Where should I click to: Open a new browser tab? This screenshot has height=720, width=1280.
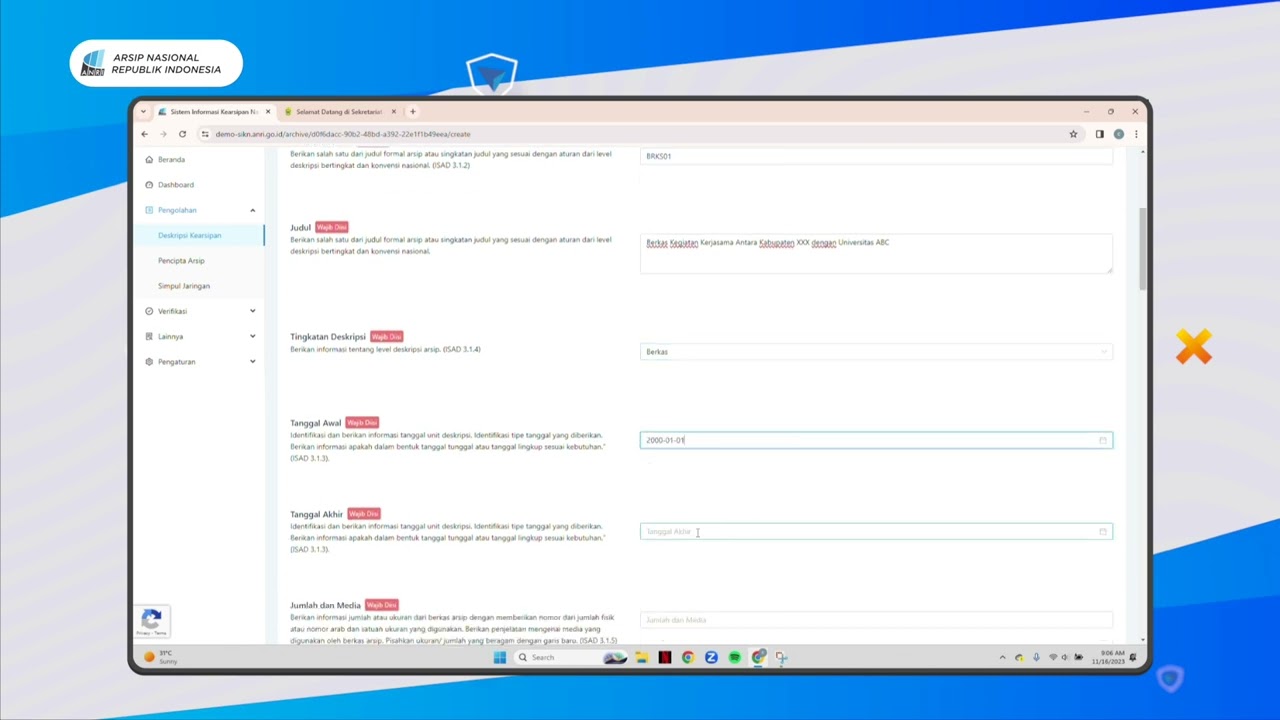click(x=413, y=112)
